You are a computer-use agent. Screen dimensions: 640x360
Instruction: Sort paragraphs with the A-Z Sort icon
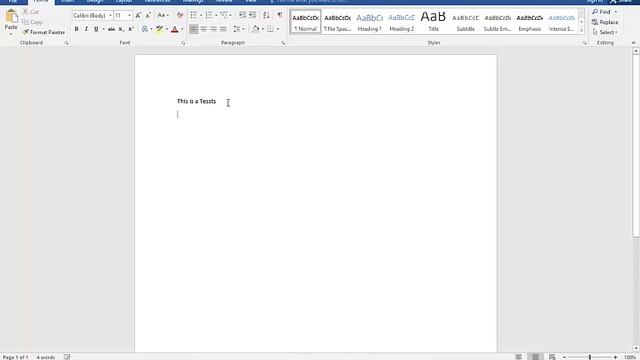coord(266,16)
